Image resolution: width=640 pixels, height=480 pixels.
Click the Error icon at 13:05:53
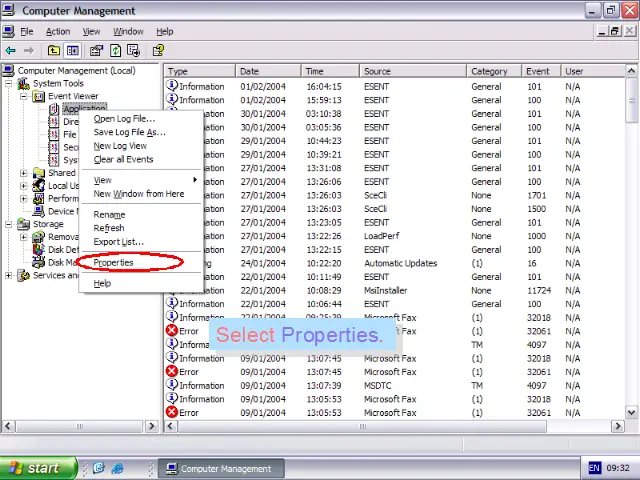tap(172, 412)
